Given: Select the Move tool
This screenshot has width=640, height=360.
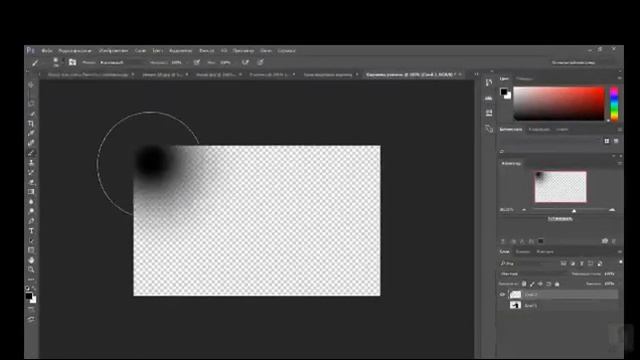Looking at the screenshot, I should point(31,85).
